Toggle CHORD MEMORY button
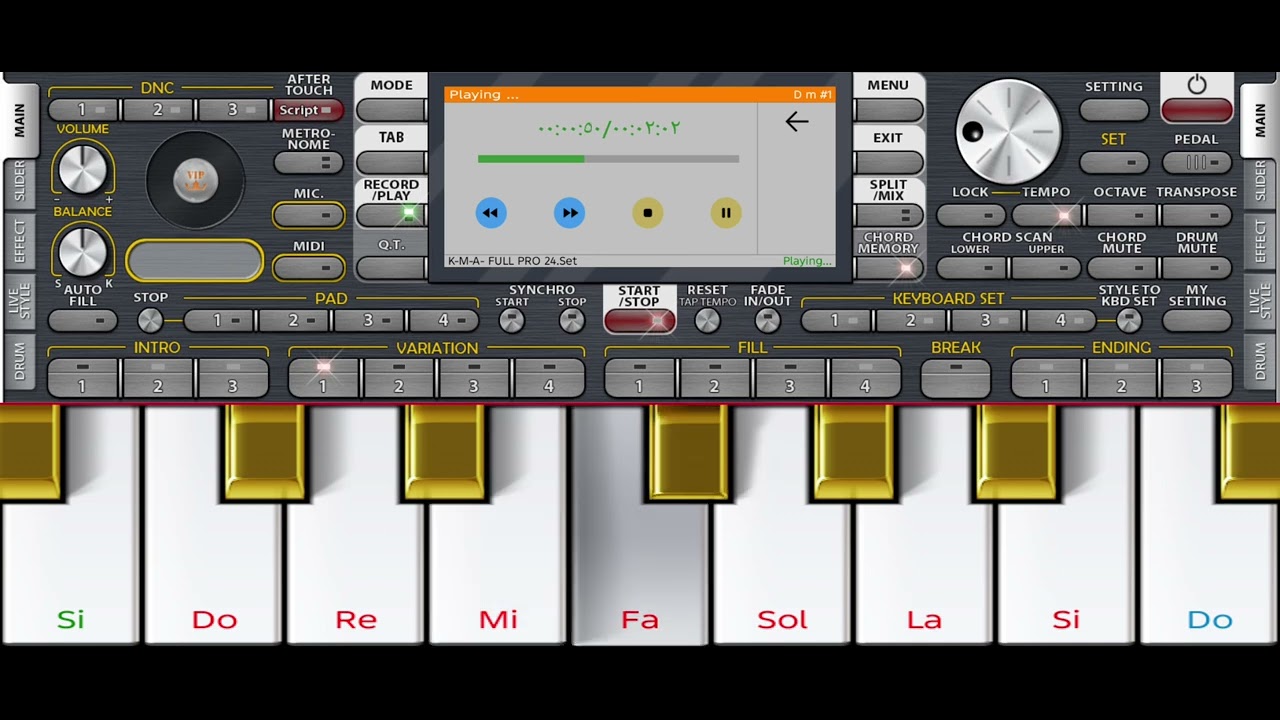The width and height of the screenshot is (1280, 720). (x=888, y=267)
